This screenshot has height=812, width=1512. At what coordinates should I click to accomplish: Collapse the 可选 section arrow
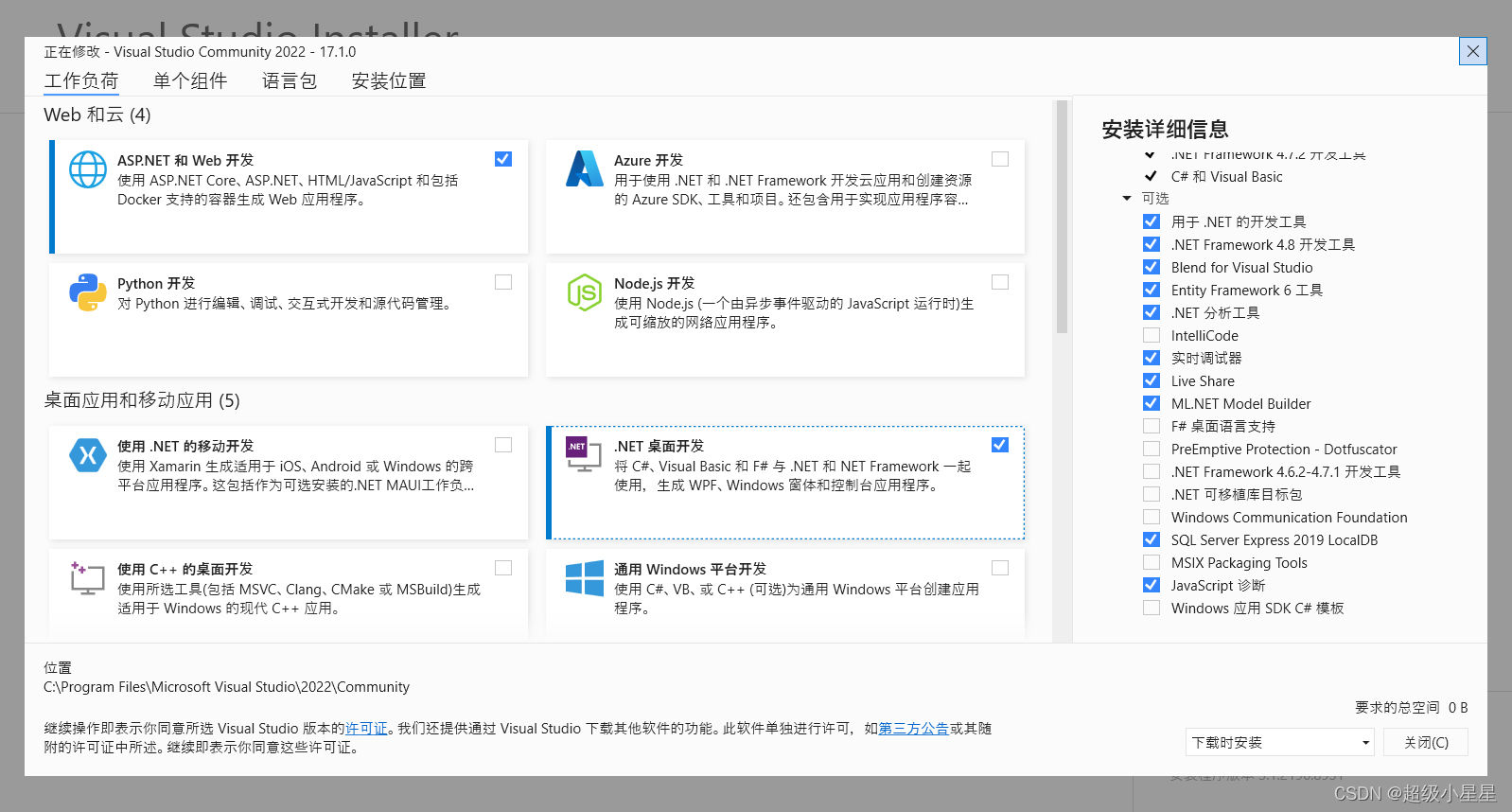[x=1127, y=199]
